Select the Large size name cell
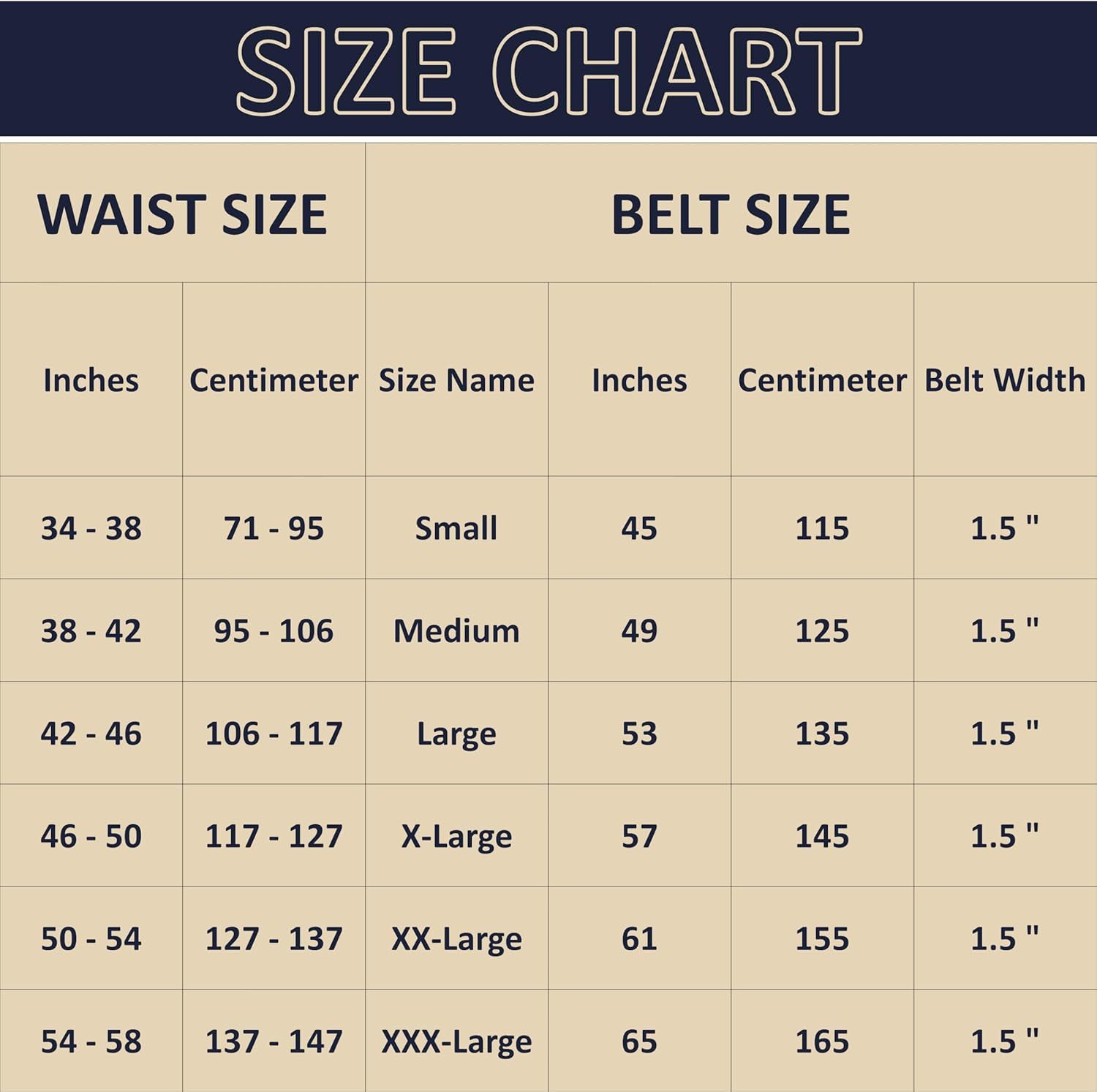This screenshot has width=1097, height=1092. [x=456, y=733]
